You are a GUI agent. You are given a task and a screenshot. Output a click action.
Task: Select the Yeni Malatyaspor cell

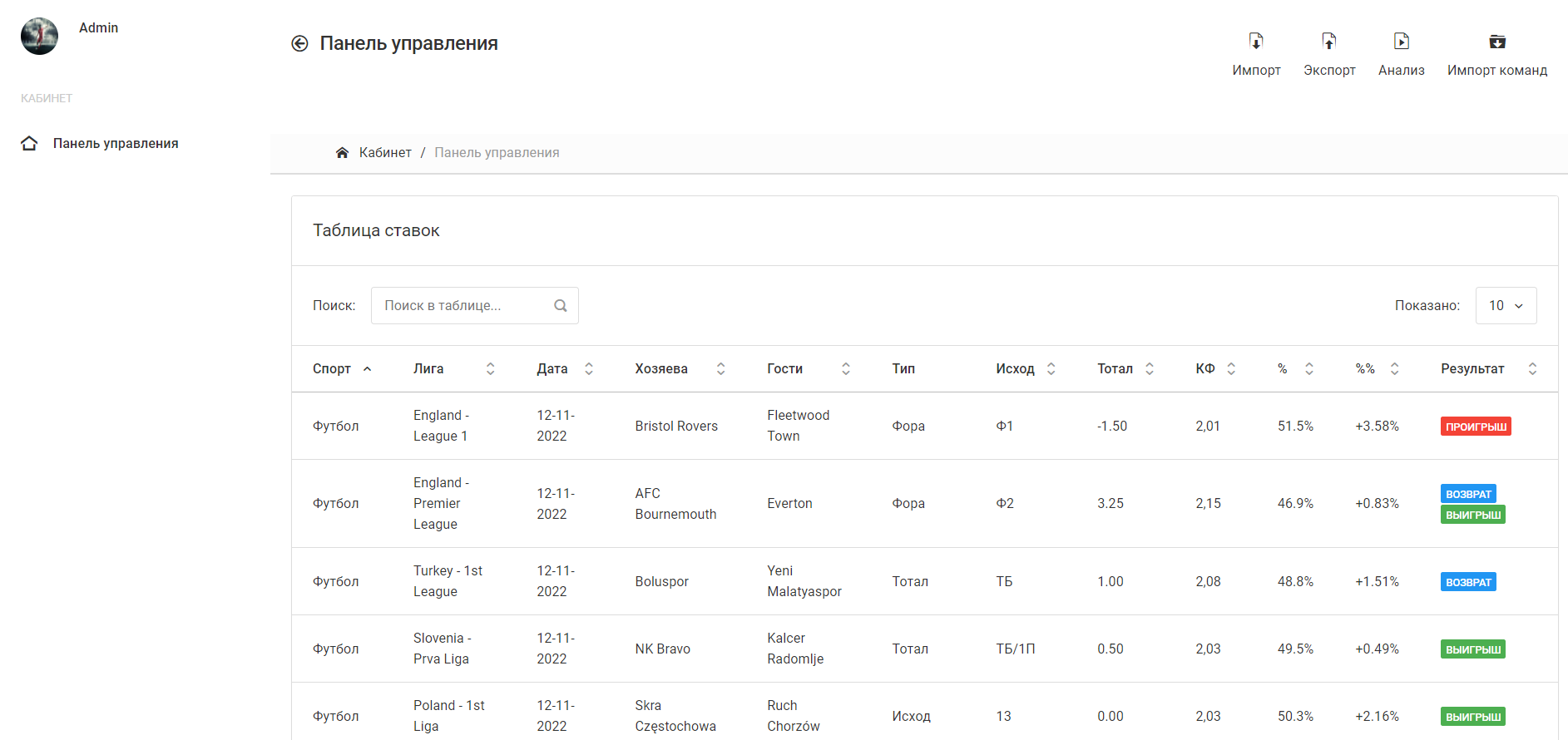point(804,581)
